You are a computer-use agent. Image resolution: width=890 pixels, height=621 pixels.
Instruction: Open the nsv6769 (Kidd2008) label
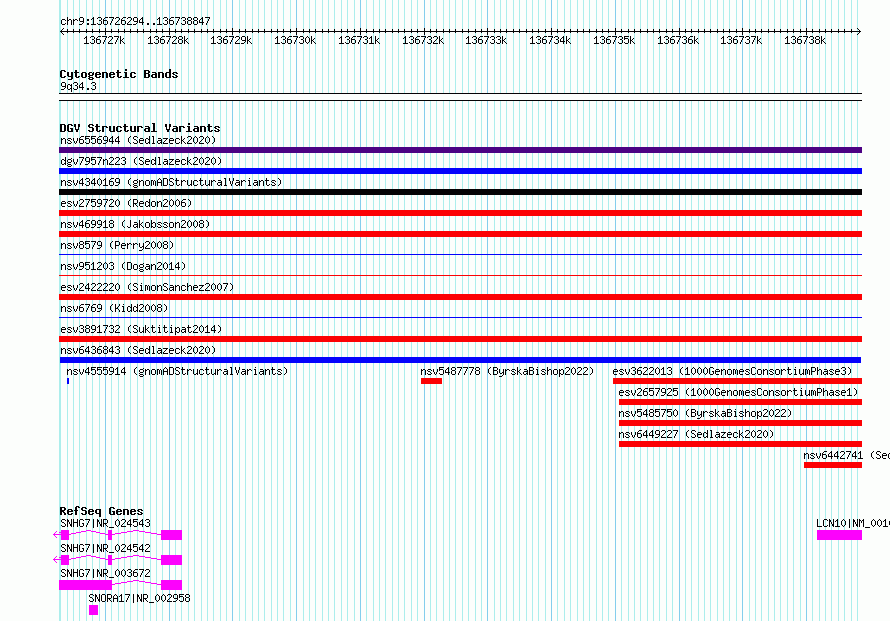pos(114,308)
